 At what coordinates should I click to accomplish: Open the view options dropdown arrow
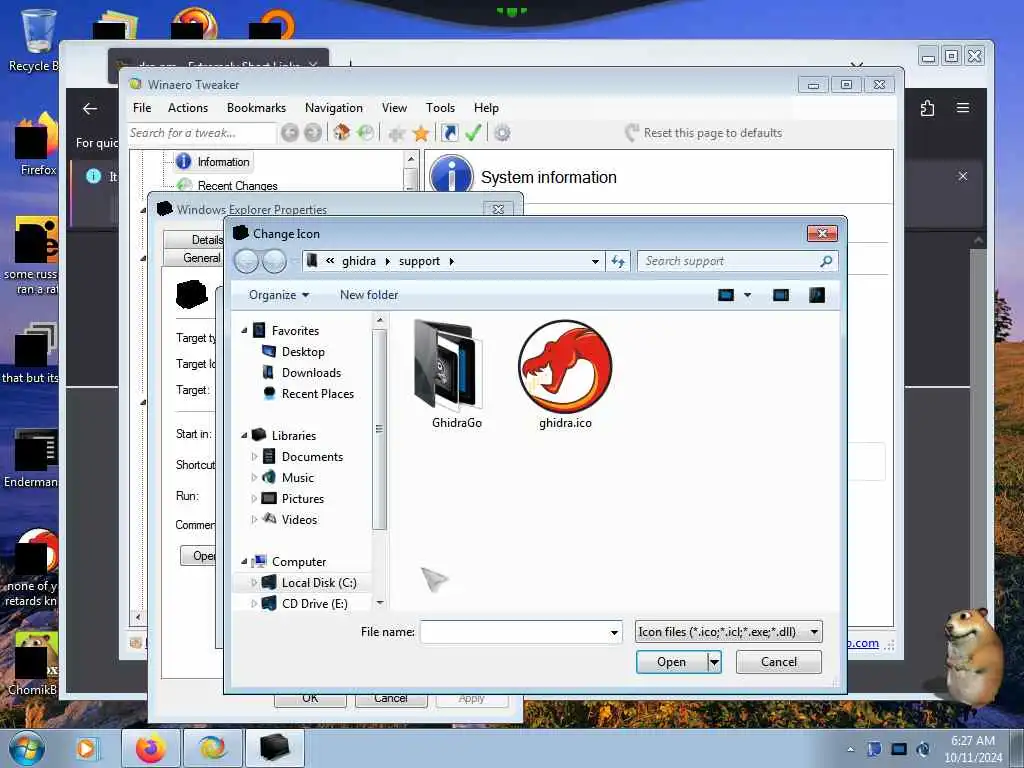point(748,295)
